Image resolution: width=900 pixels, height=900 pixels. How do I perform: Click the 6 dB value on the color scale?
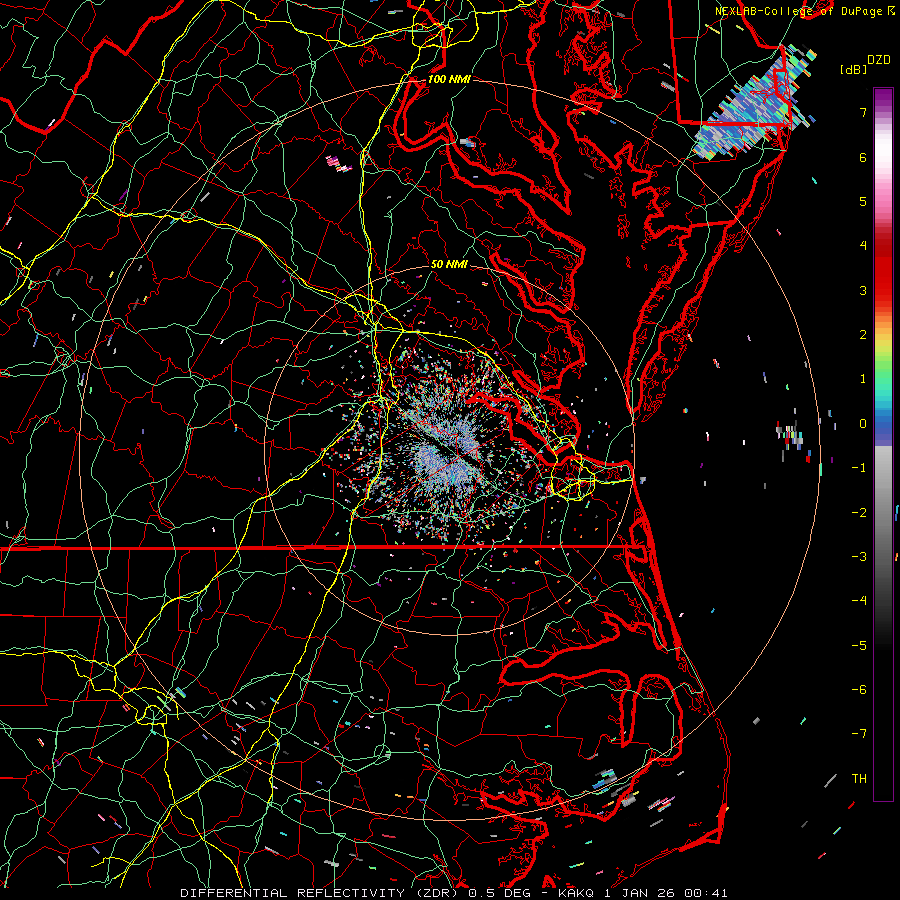(x=863, y=157)
